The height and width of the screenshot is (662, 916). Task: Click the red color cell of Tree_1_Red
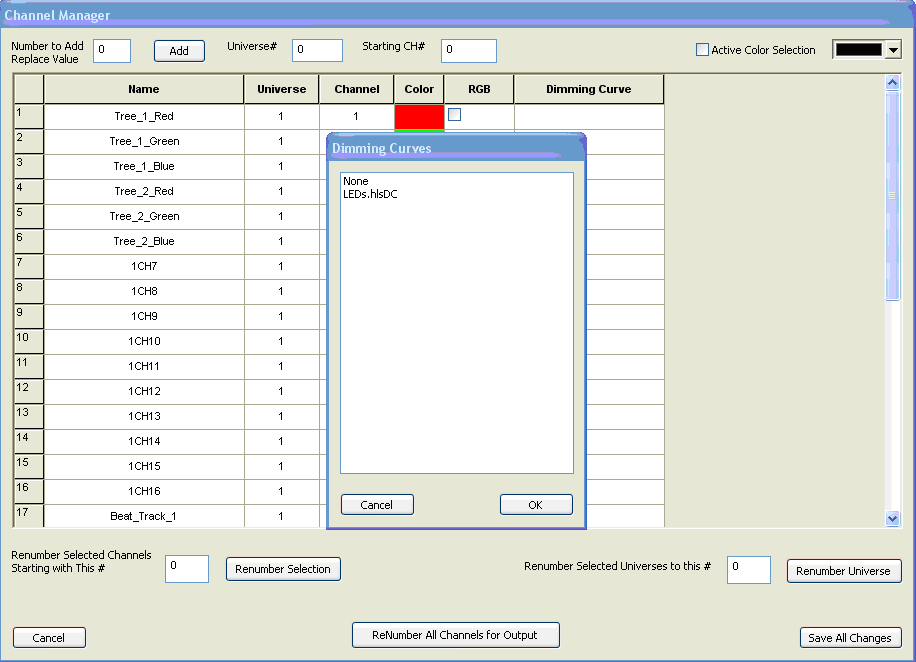click(x=419, y=117)
